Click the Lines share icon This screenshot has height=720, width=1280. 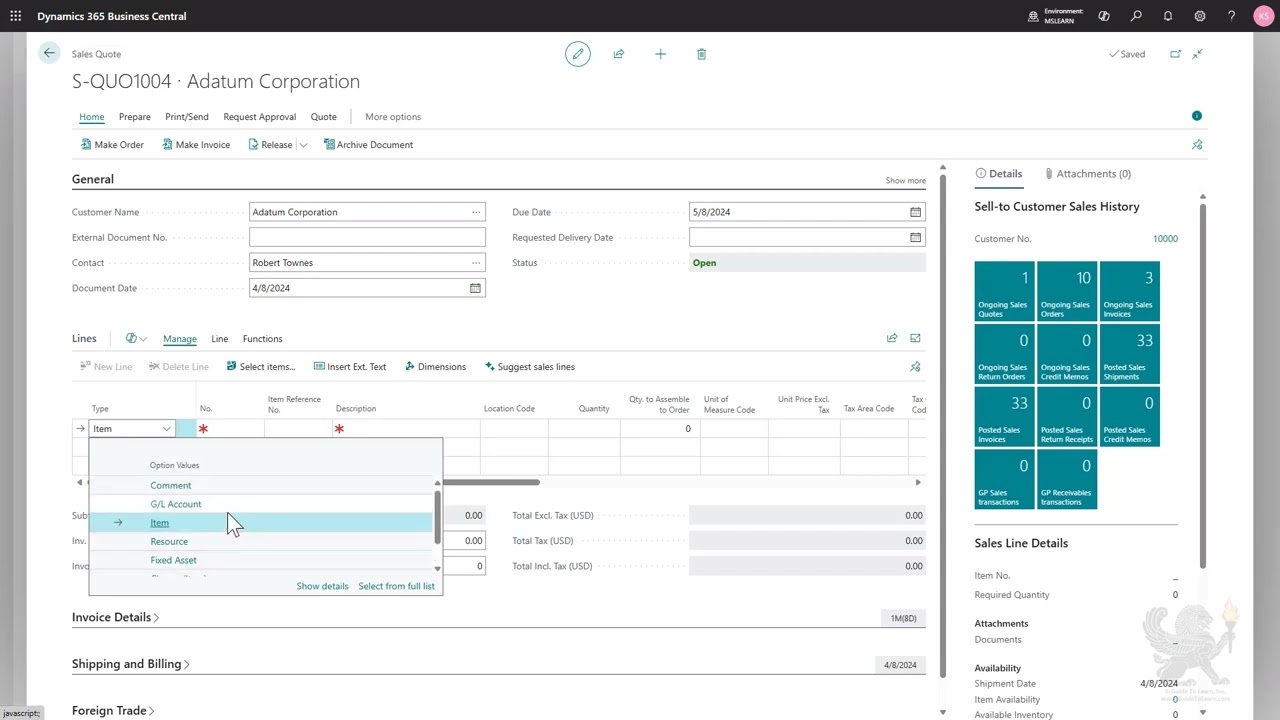pyautogui.click(x=892, y=338)
